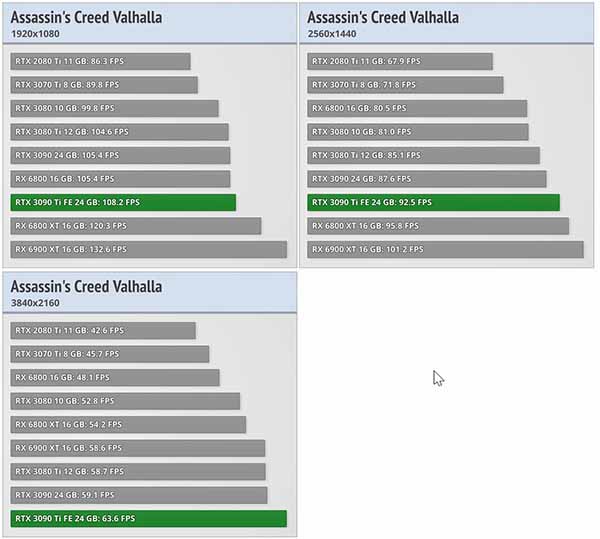Click the 1920x1080 Assassin's Creed Valhalla chart title

click(x=86, y=18)
